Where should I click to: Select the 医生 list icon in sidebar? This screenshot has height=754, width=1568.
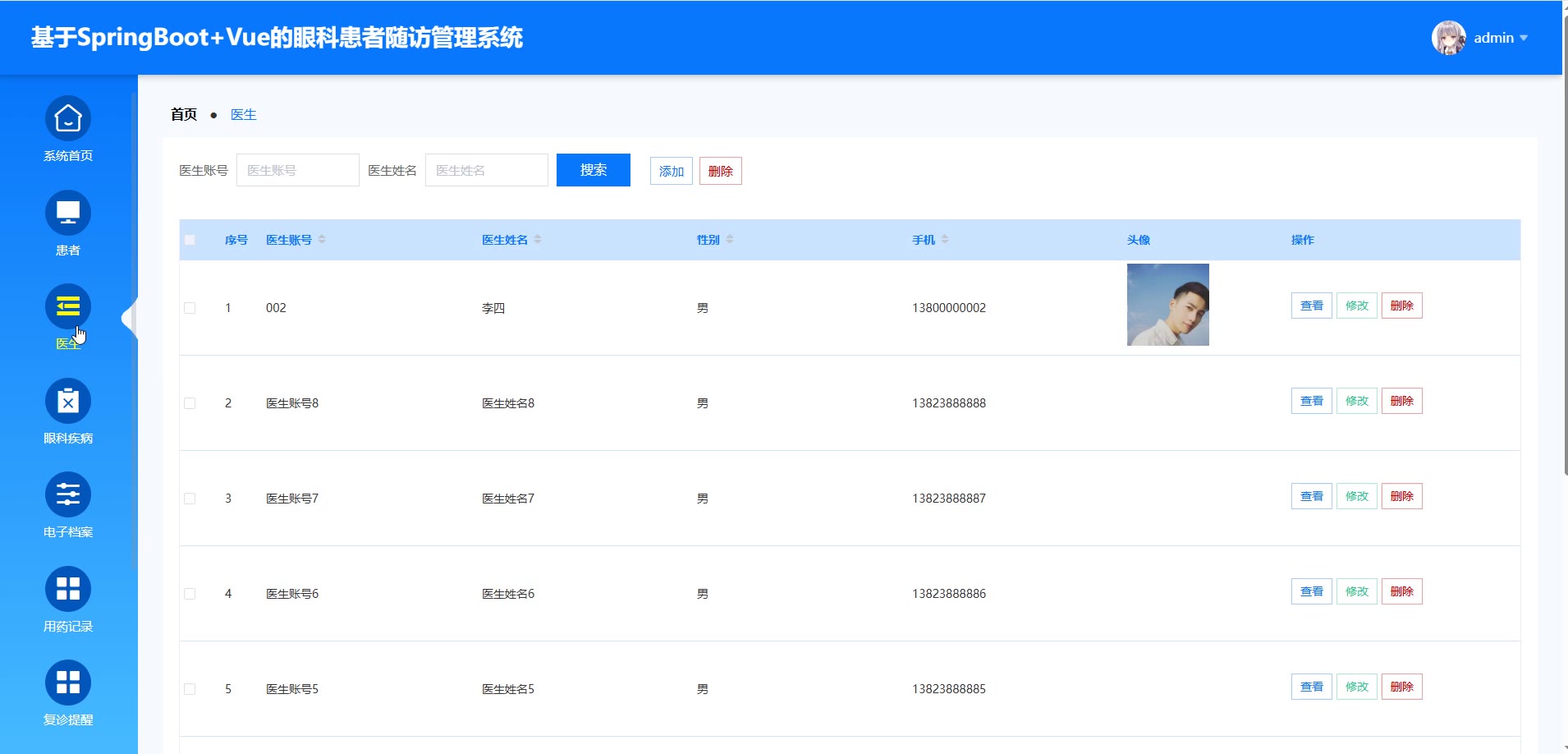tap(67, 307)
